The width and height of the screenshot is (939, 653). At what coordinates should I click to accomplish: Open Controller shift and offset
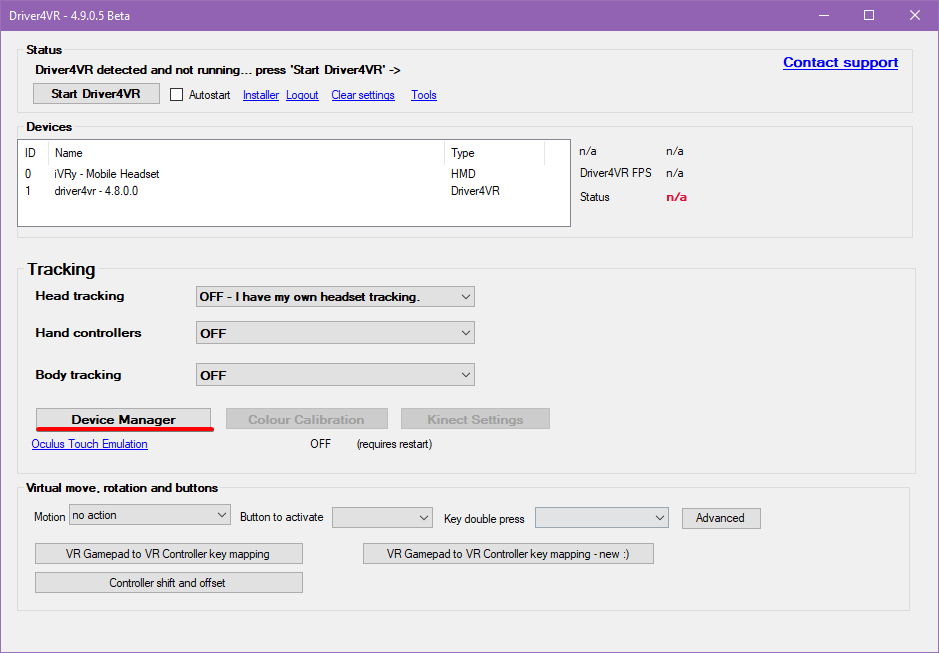click(168, 582)
